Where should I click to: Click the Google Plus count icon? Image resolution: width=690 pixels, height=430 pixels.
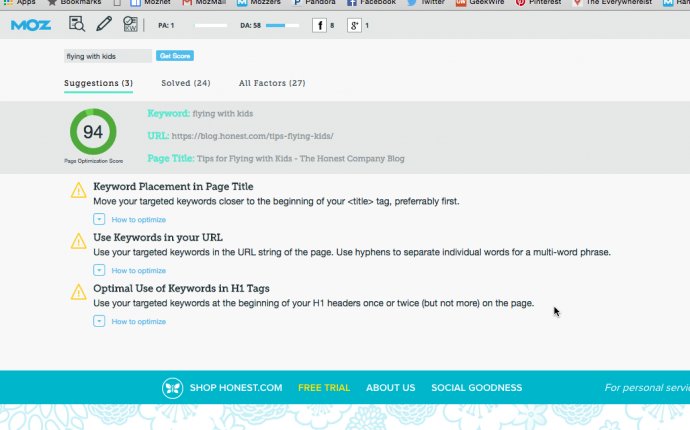point(354,26)
